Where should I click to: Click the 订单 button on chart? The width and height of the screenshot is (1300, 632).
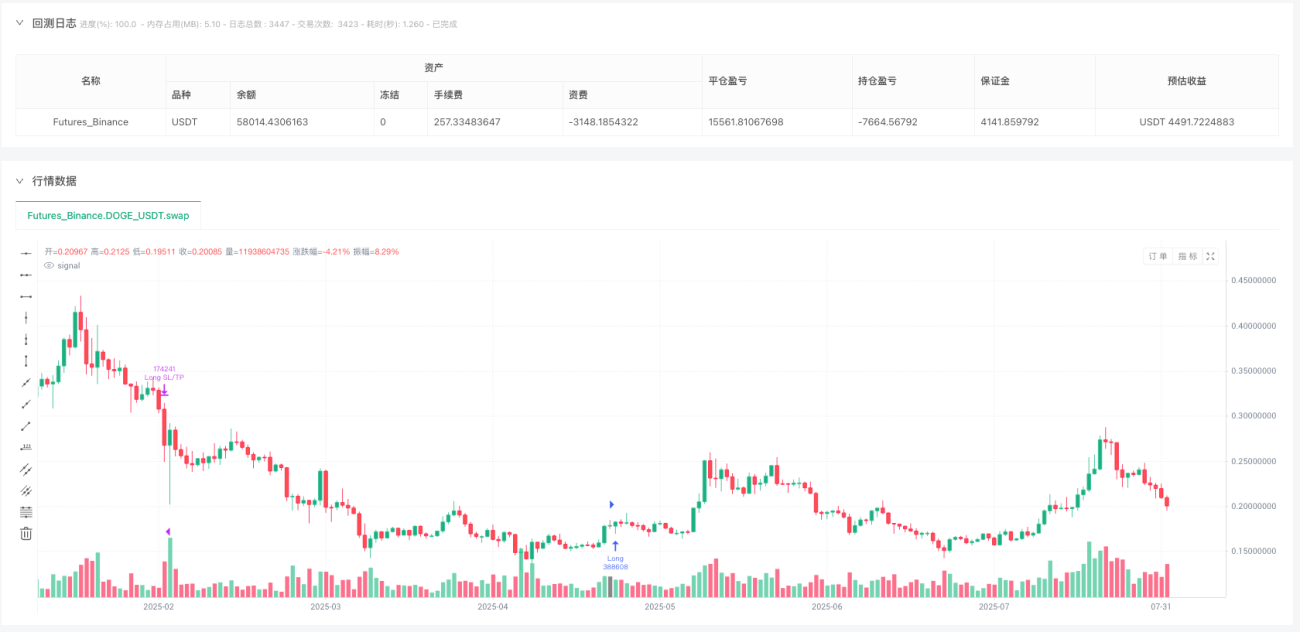click(1158, 257)
